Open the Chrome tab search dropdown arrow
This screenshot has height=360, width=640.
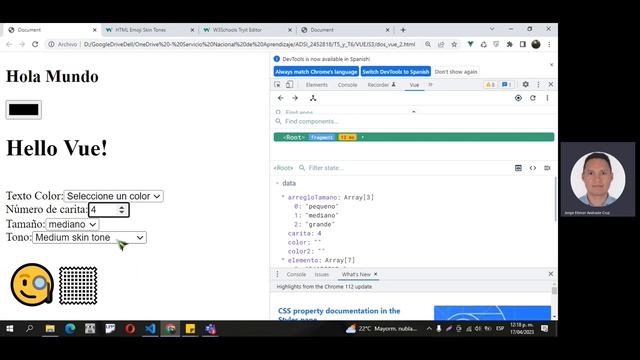point(492,29)
